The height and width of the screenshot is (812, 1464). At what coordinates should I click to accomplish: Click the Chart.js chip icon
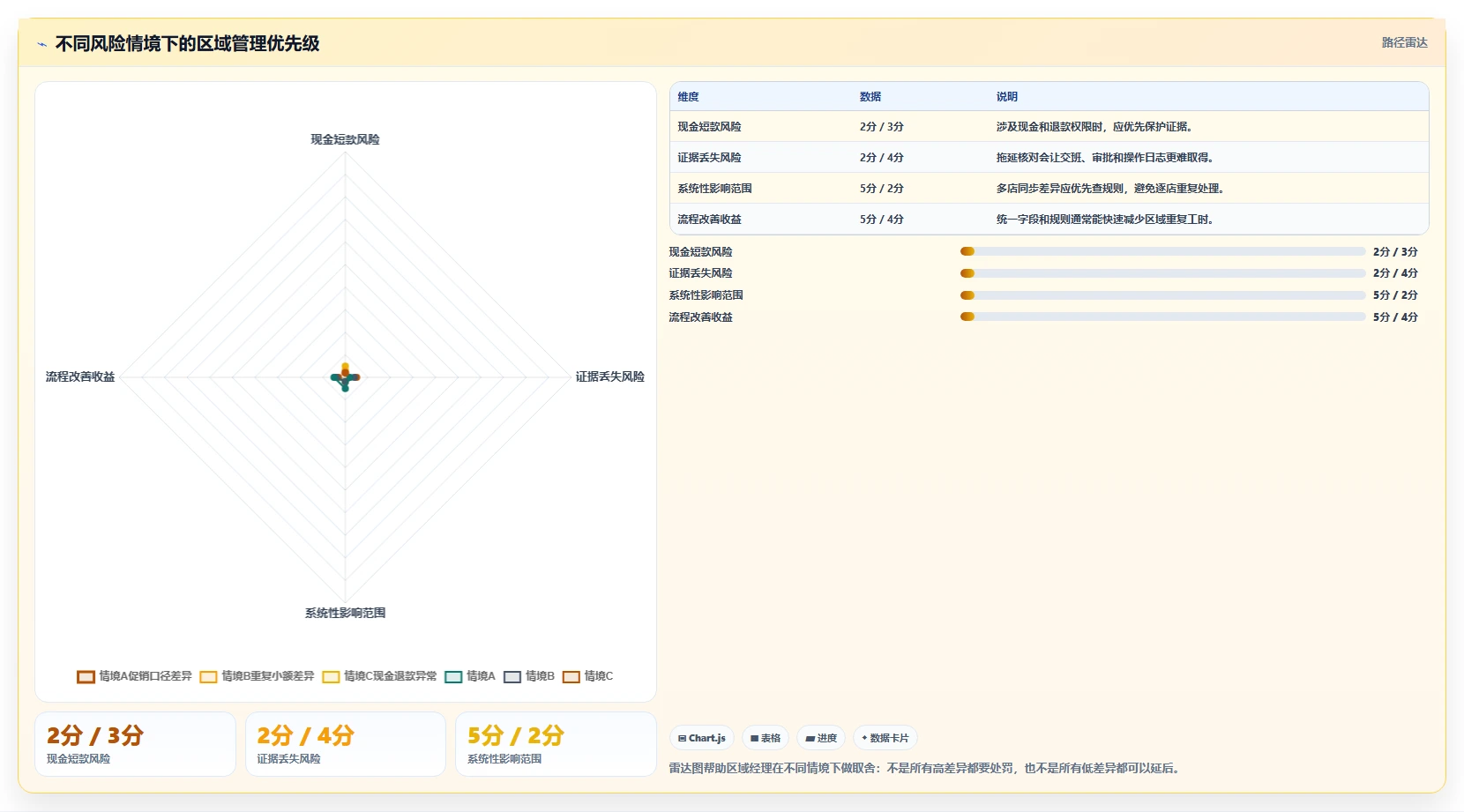[682, 738]
